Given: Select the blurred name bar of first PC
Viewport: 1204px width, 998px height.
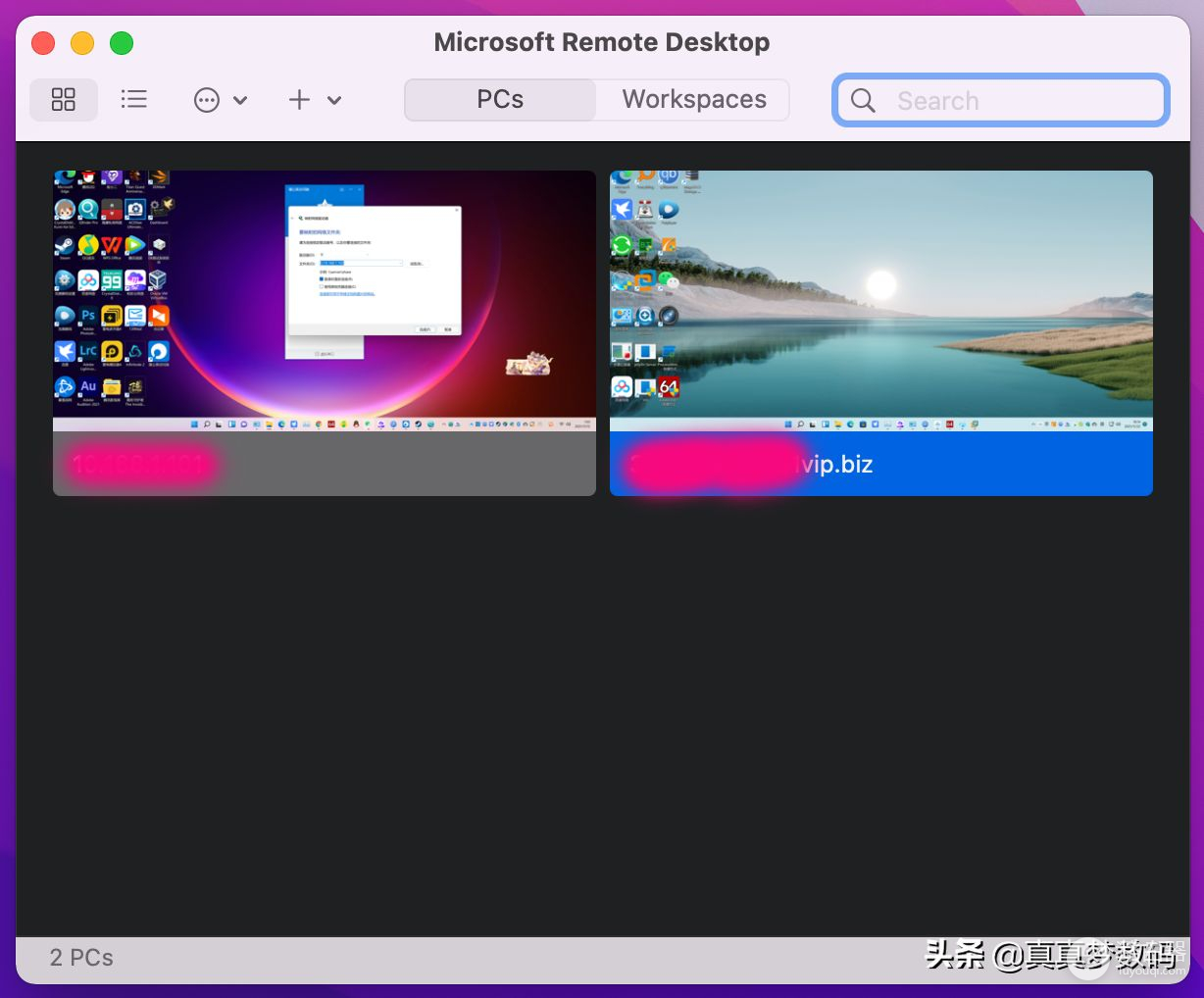Looking at the screenshot, I should tap(324, 464).
